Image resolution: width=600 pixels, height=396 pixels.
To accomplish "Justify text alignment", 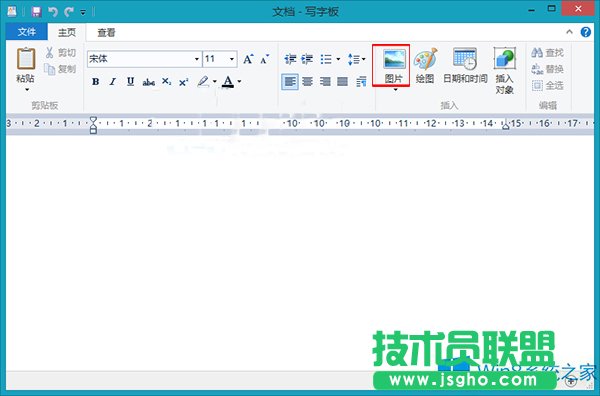I will (342, 81).
